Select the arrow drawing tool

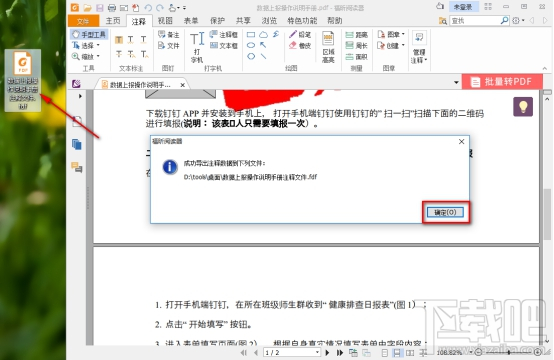click(263, 45)
